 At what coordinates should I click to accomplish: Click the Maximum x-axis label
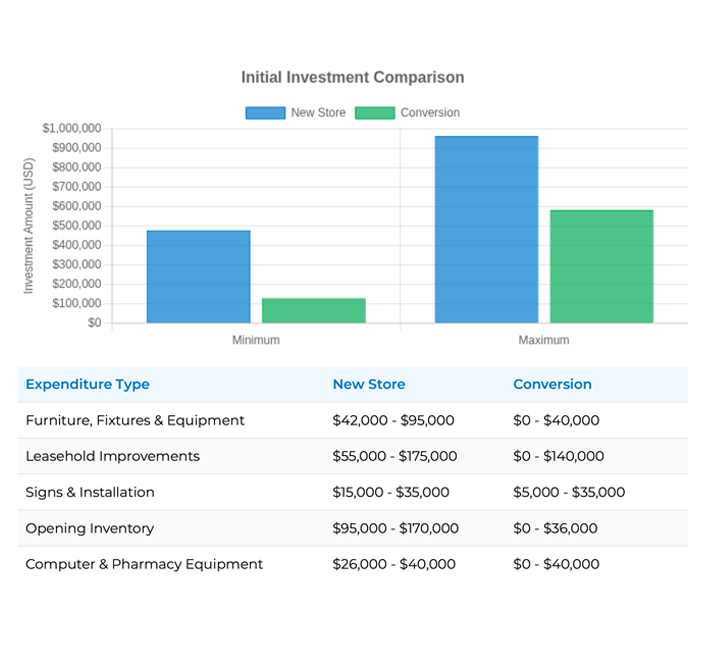pos(543,340)
